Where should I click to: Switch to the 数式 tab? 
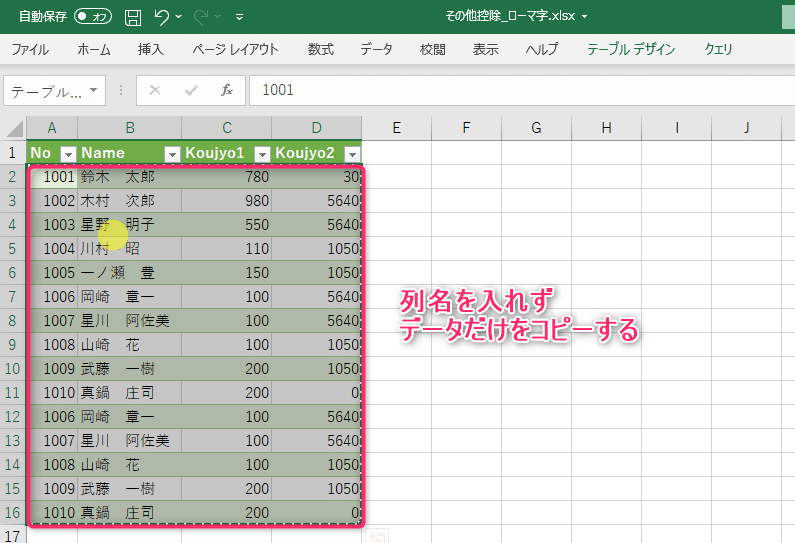point(320,49)
